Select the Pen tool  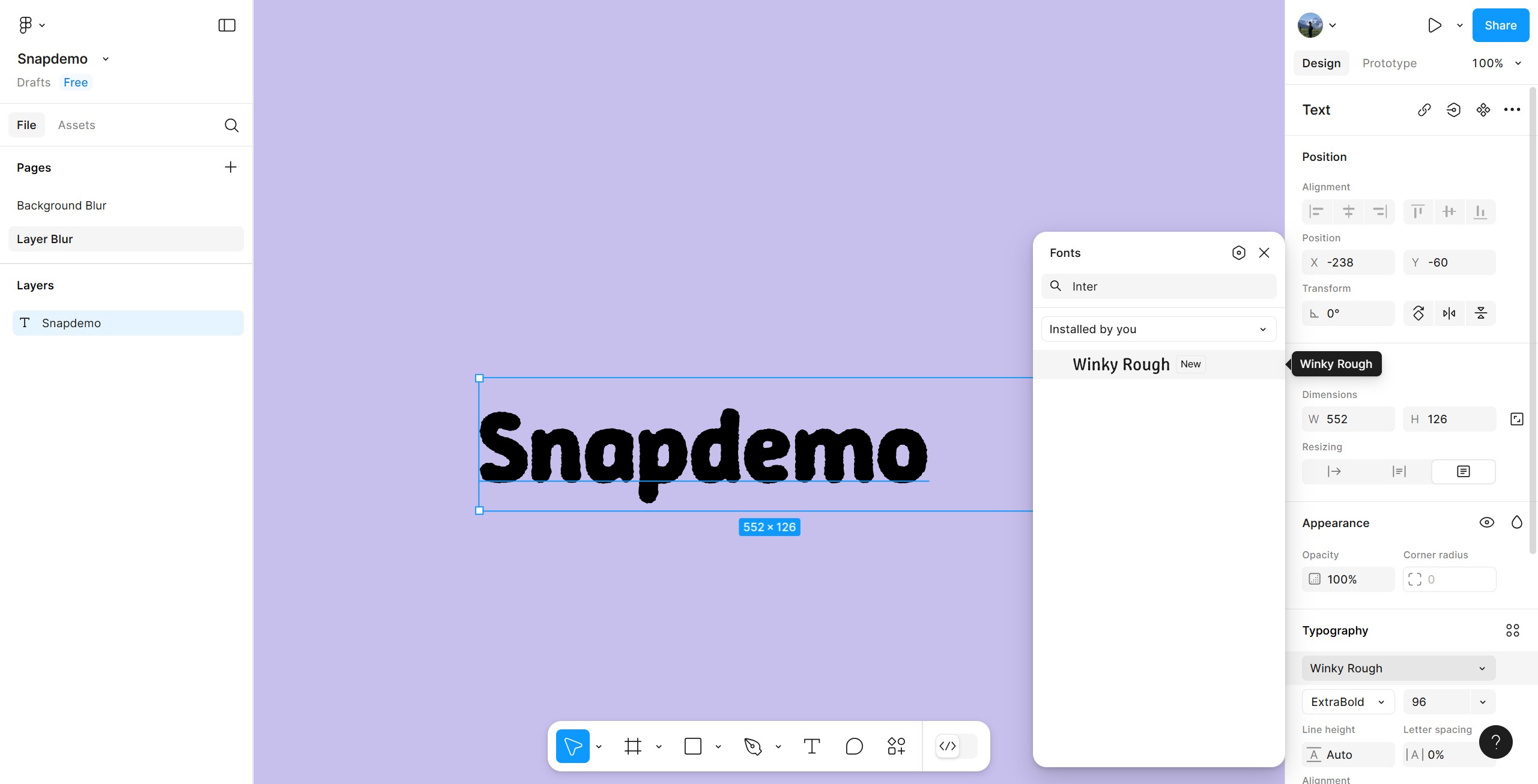(x=752, y=746)
